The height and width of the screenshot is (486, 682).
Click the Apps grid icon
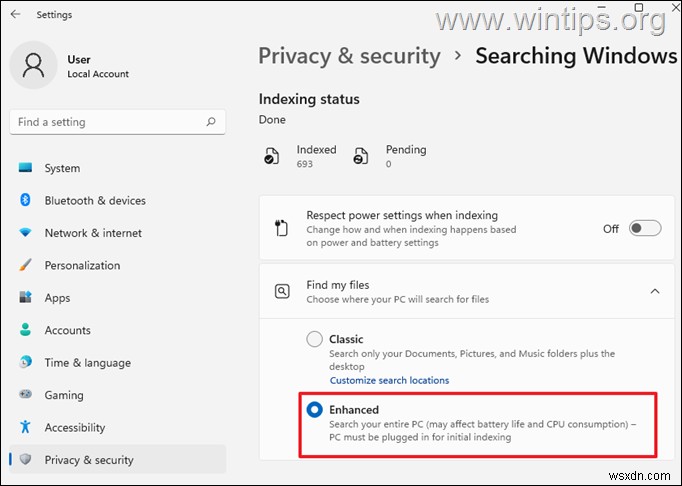tap(25, 298)
